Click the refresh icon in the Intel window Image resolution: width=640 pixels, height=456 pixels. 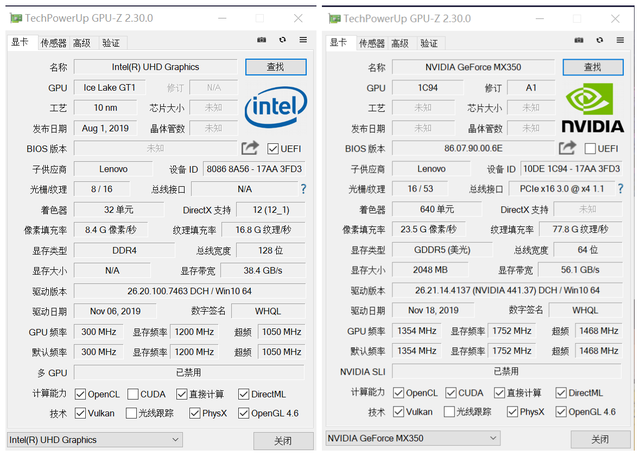(x=282, y=40)
